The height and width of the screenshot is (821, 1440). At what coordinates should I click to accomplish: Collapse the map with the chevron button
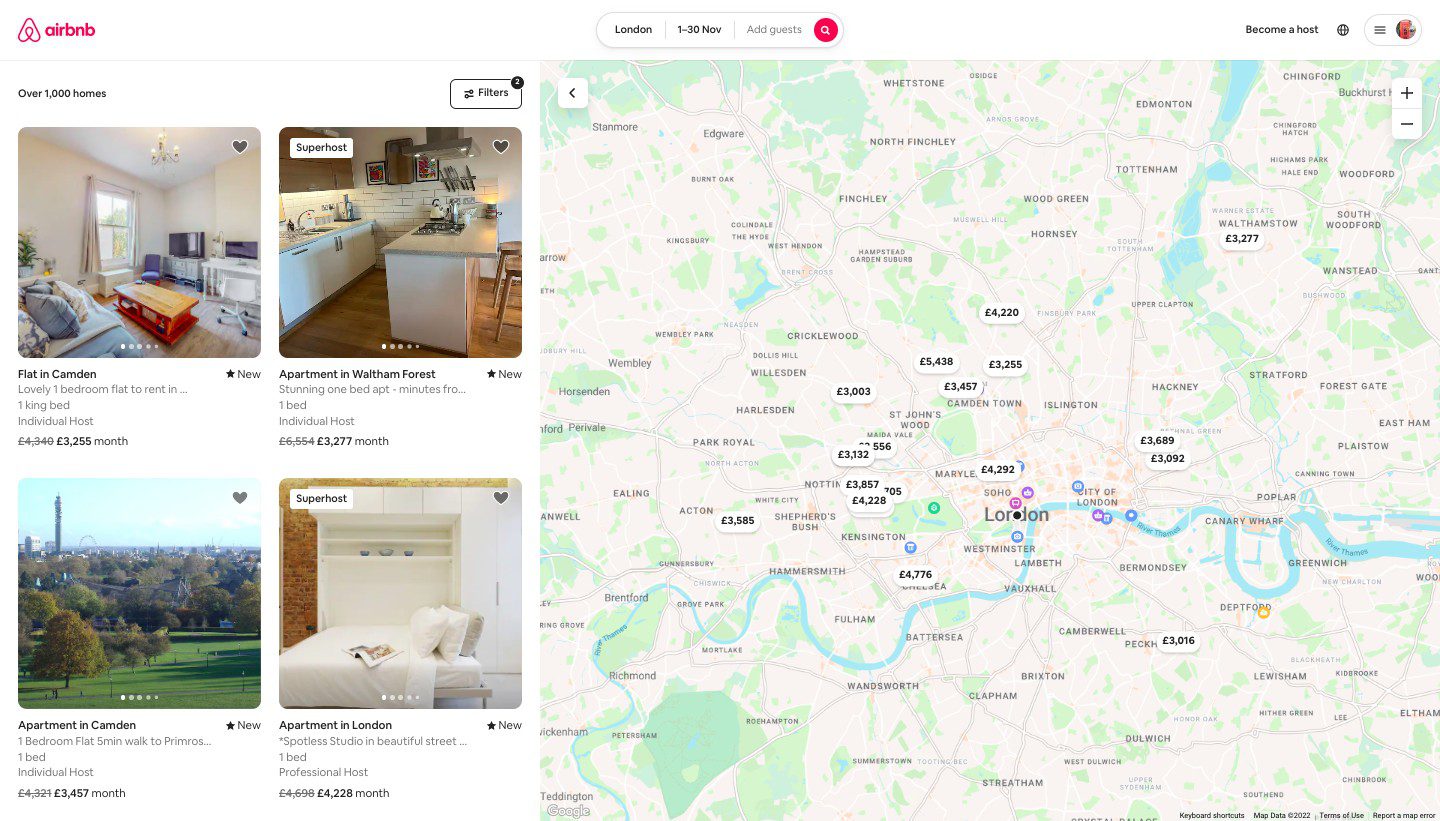point(572,93)
